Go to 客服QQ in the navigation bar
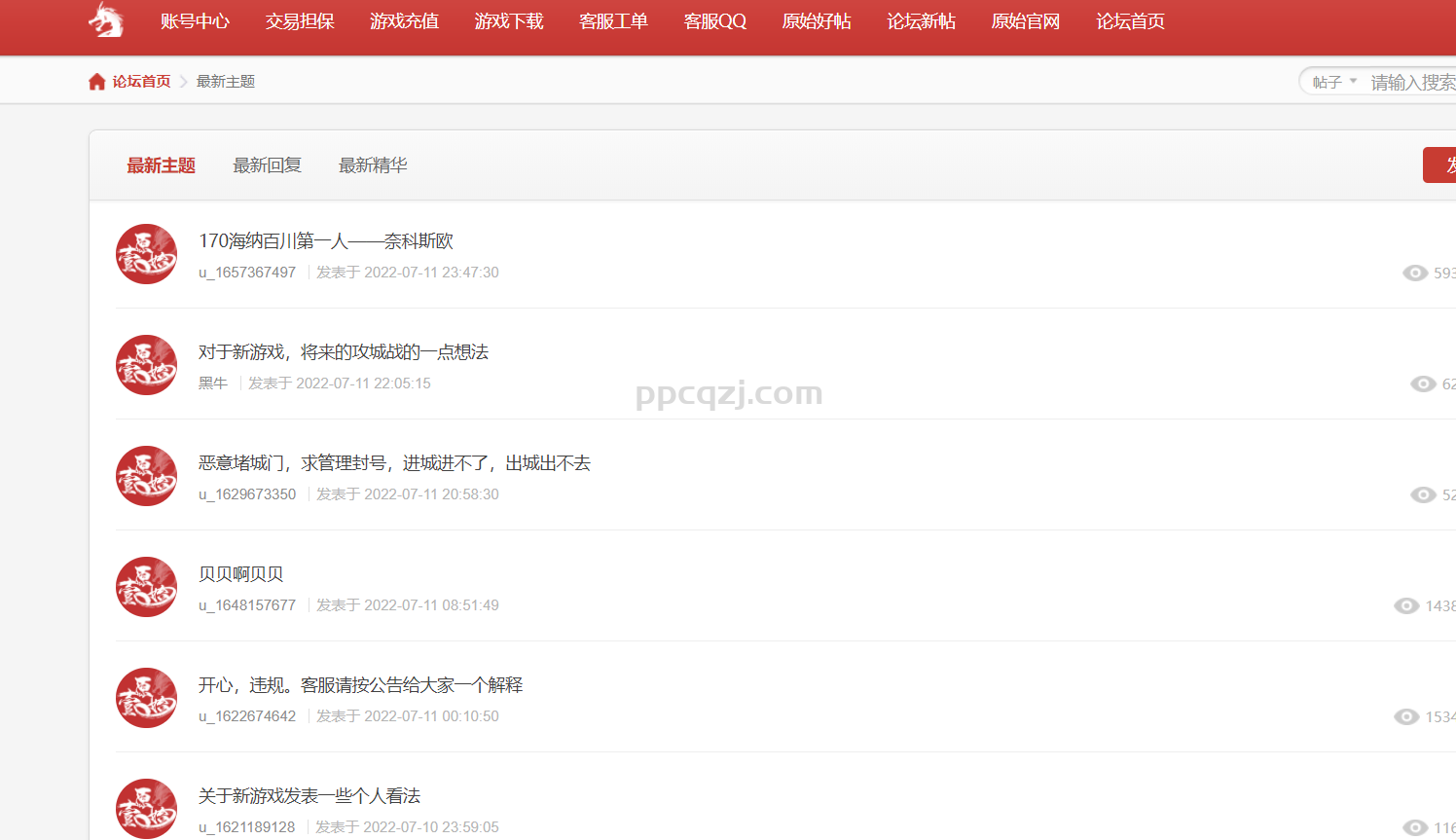 coord(714,21)
